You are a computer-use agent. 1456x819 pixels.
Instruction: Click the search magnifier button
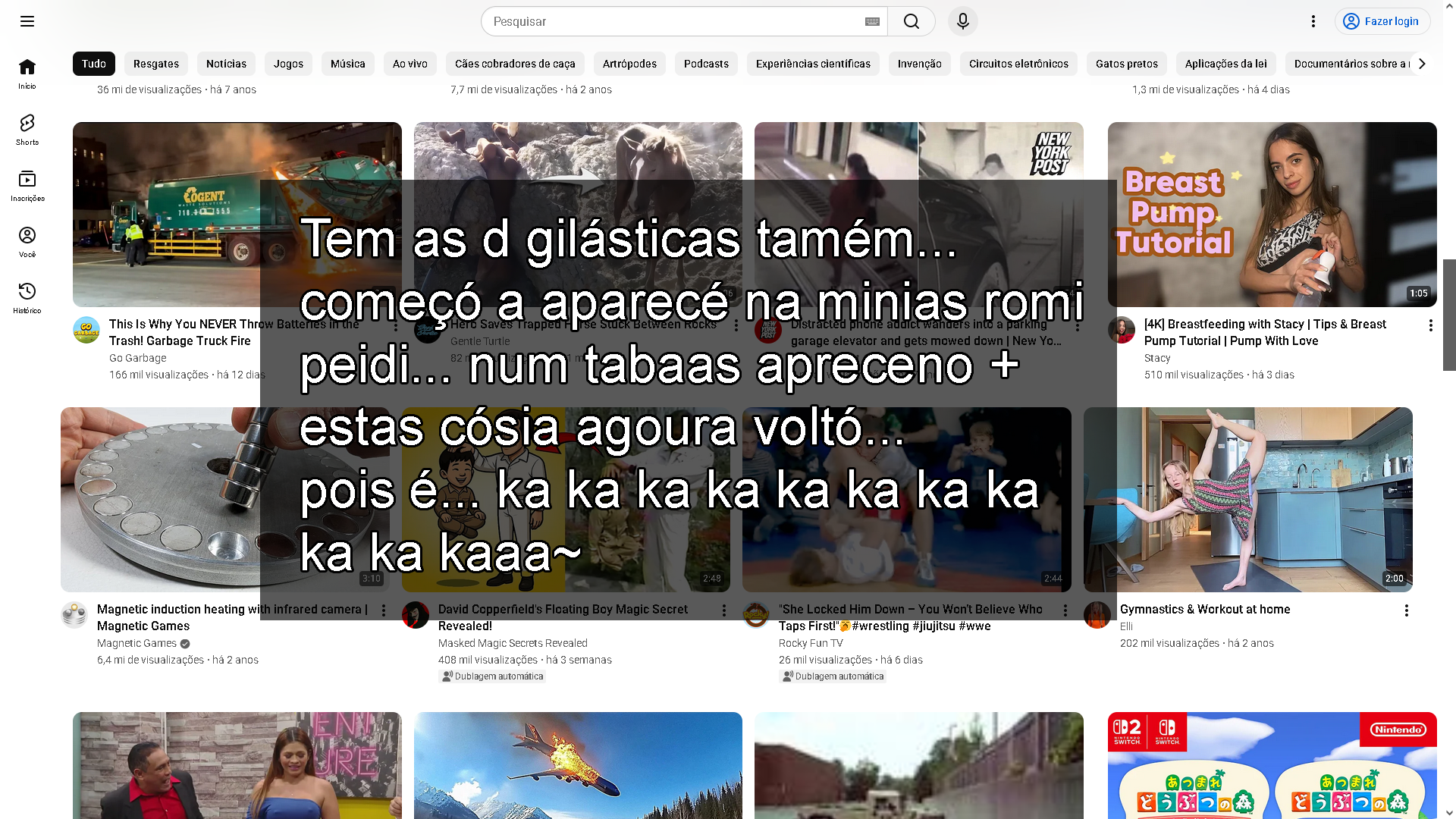point(911,21)
